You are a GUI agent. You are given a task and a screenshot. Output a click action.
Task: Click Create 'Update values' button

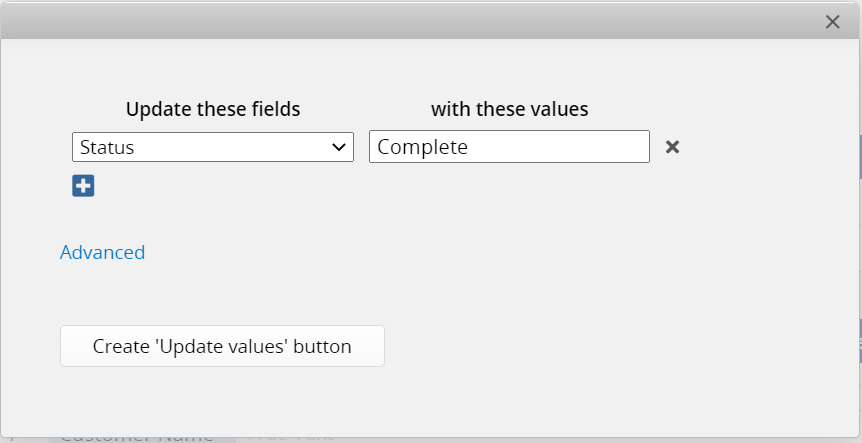(x=222, y=346)
